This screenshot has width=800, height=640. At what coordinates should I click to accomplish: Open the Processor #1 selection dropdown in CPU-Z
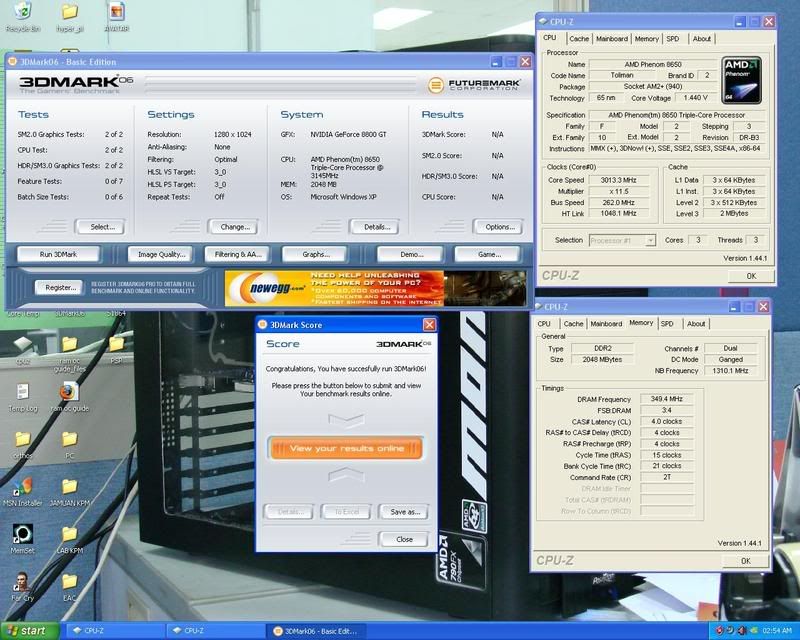point(621,240)
